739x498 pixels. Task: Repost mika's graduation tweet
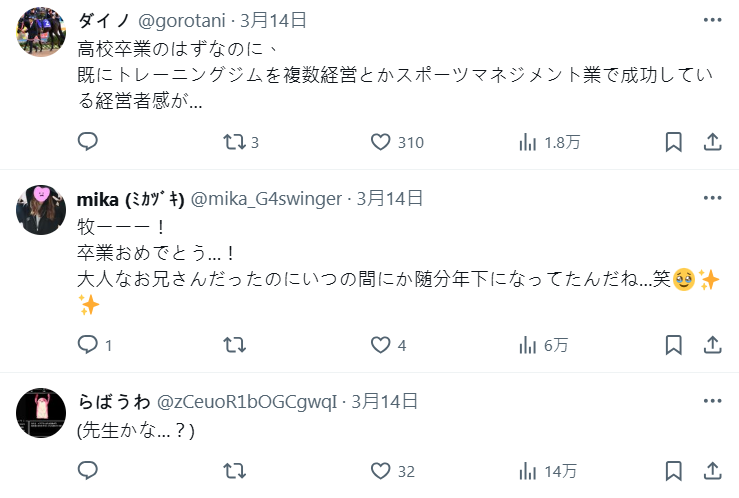coord(234,345)
